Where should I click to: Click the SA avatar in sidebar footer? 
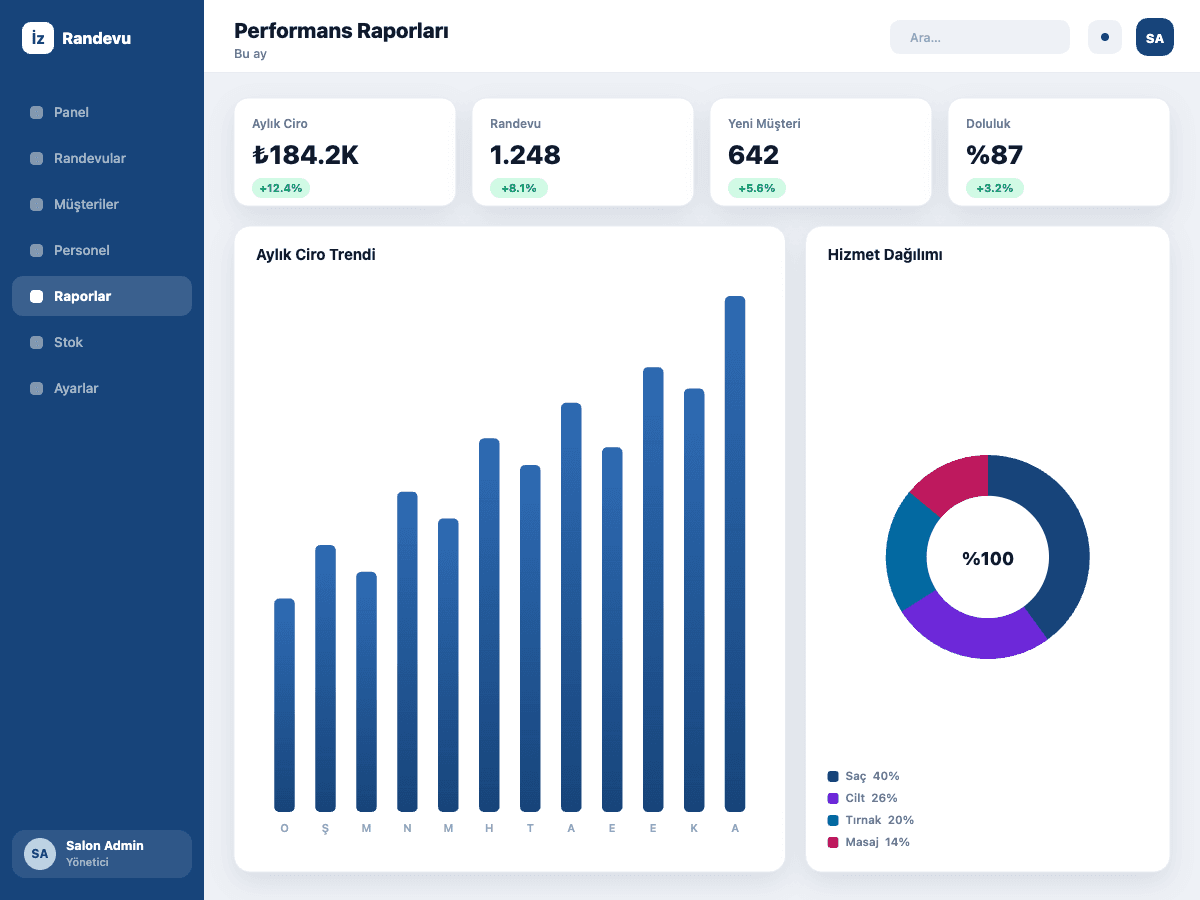click(x=40, y=854)
